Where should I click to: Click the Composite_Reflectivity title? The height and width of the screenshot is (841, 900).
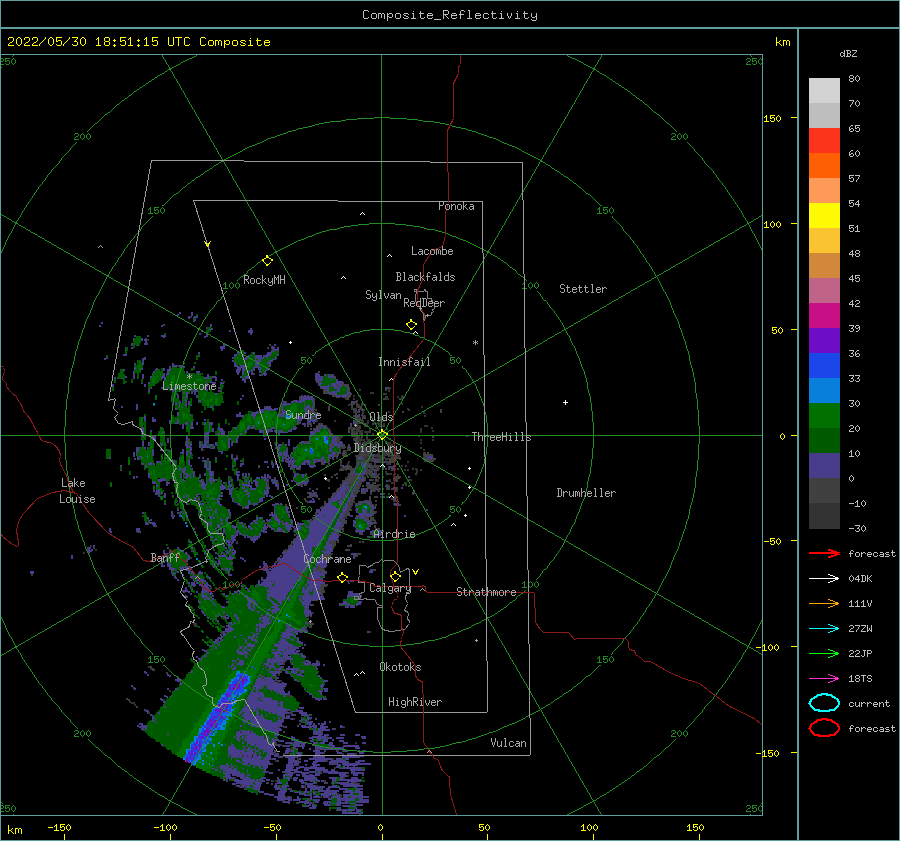[x=450, y=15]
